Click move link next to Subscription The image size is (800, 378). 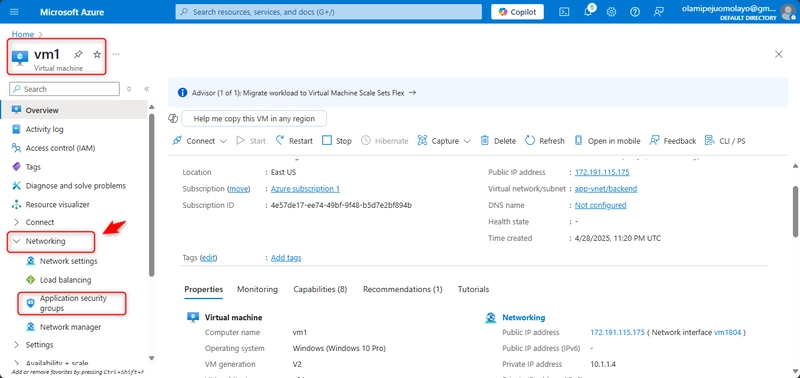click(x=239, y=189)
